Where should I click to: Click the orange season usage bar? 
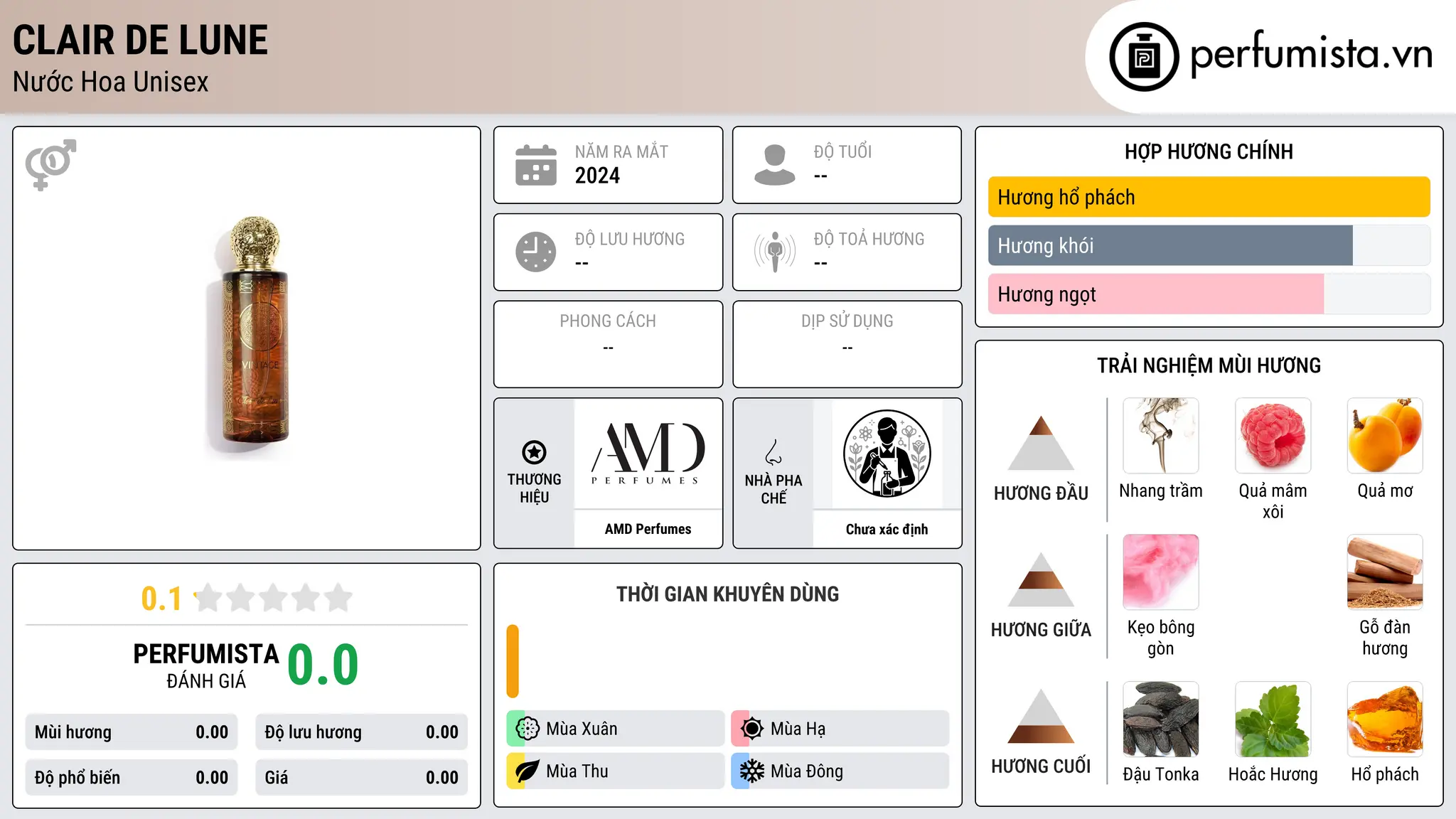pos(513,661)
